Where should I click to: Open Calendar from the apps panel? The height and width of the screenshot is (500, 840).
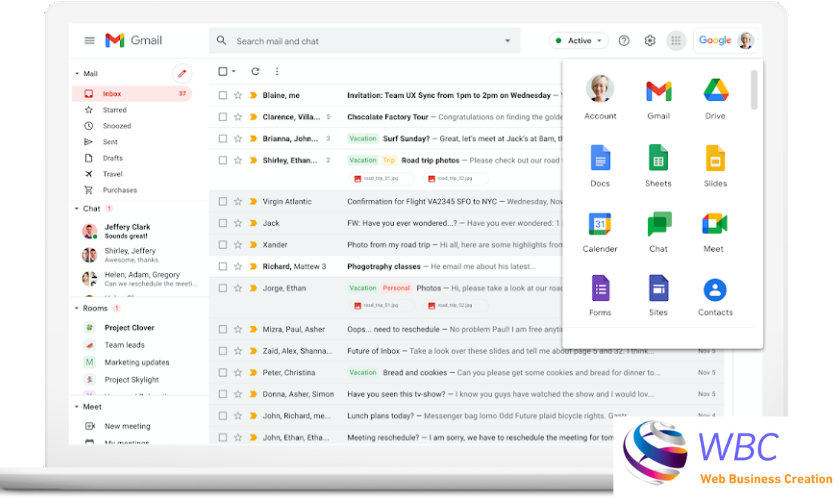[x=599, y=233]
